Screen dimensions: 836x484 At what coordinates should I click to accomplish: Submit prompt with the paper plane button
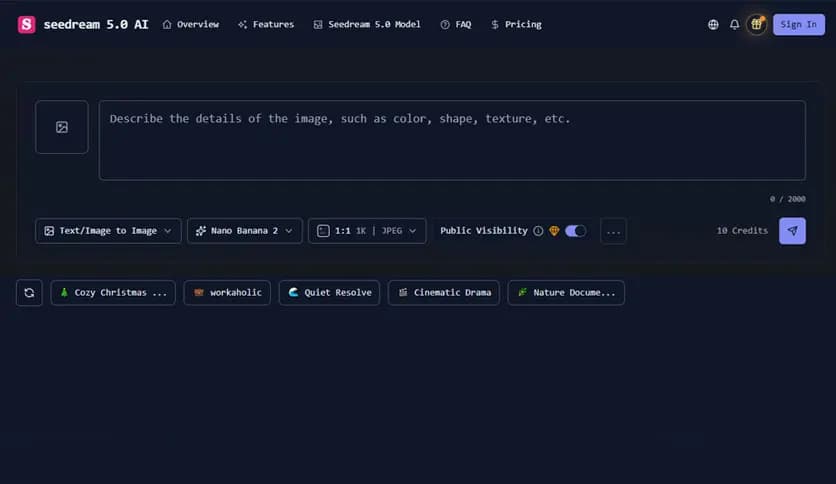pyautogui.click(x=792, y=231)
